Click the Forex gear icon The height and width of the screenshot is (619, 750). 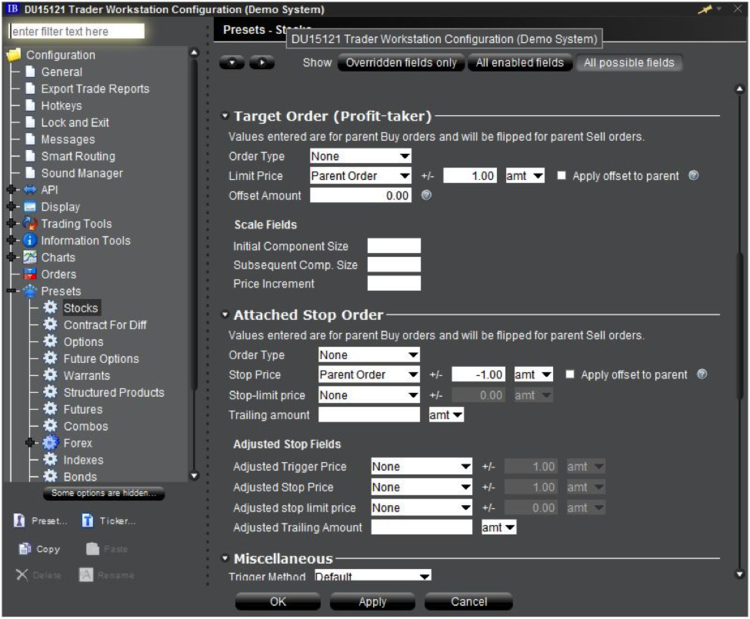point(50,442)
